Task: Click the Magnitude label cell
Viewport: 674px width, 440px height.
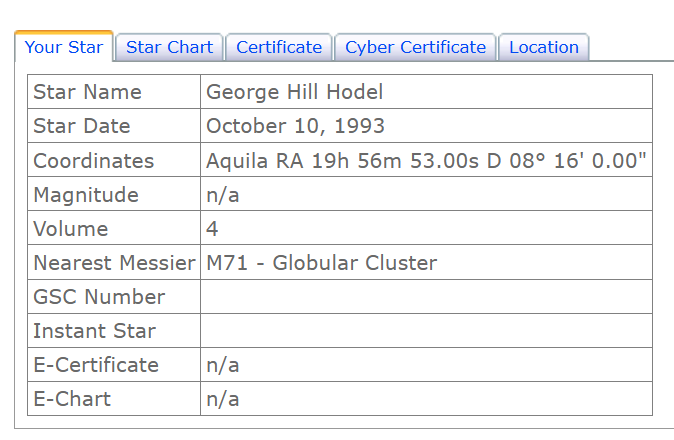Action: pos(86,195)
